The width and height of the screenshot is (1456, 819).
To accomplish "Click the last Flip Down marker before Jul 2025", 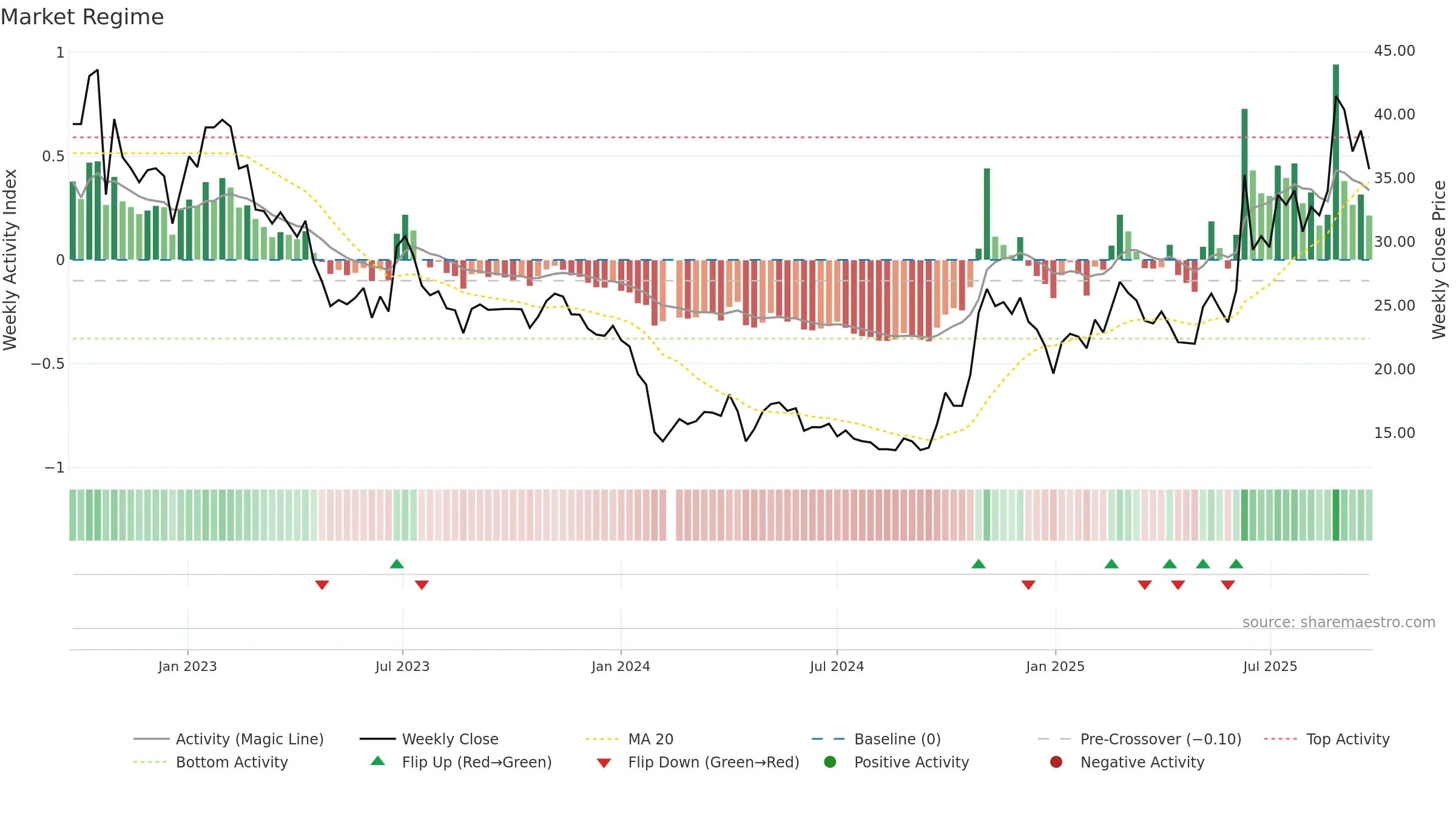I will [x=1228, y=585].
